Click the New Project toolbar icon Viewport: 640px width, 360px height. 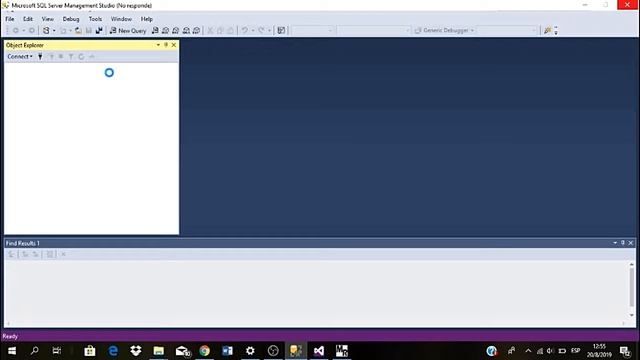pos(46,31)
